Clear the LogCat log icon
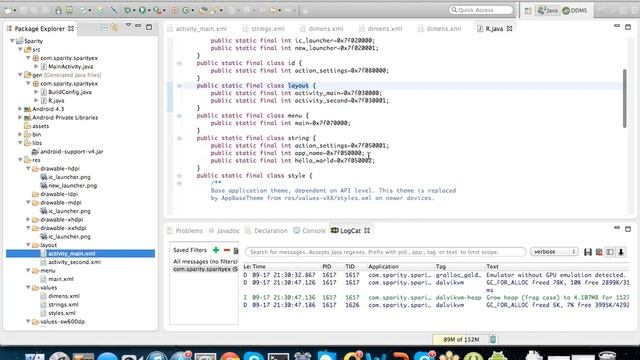This screenshot has width=640, height=360. coord(599,252)
